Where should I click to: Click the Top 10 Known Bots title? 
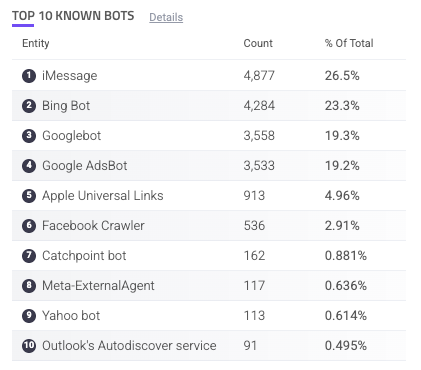[x=73, y=16]
